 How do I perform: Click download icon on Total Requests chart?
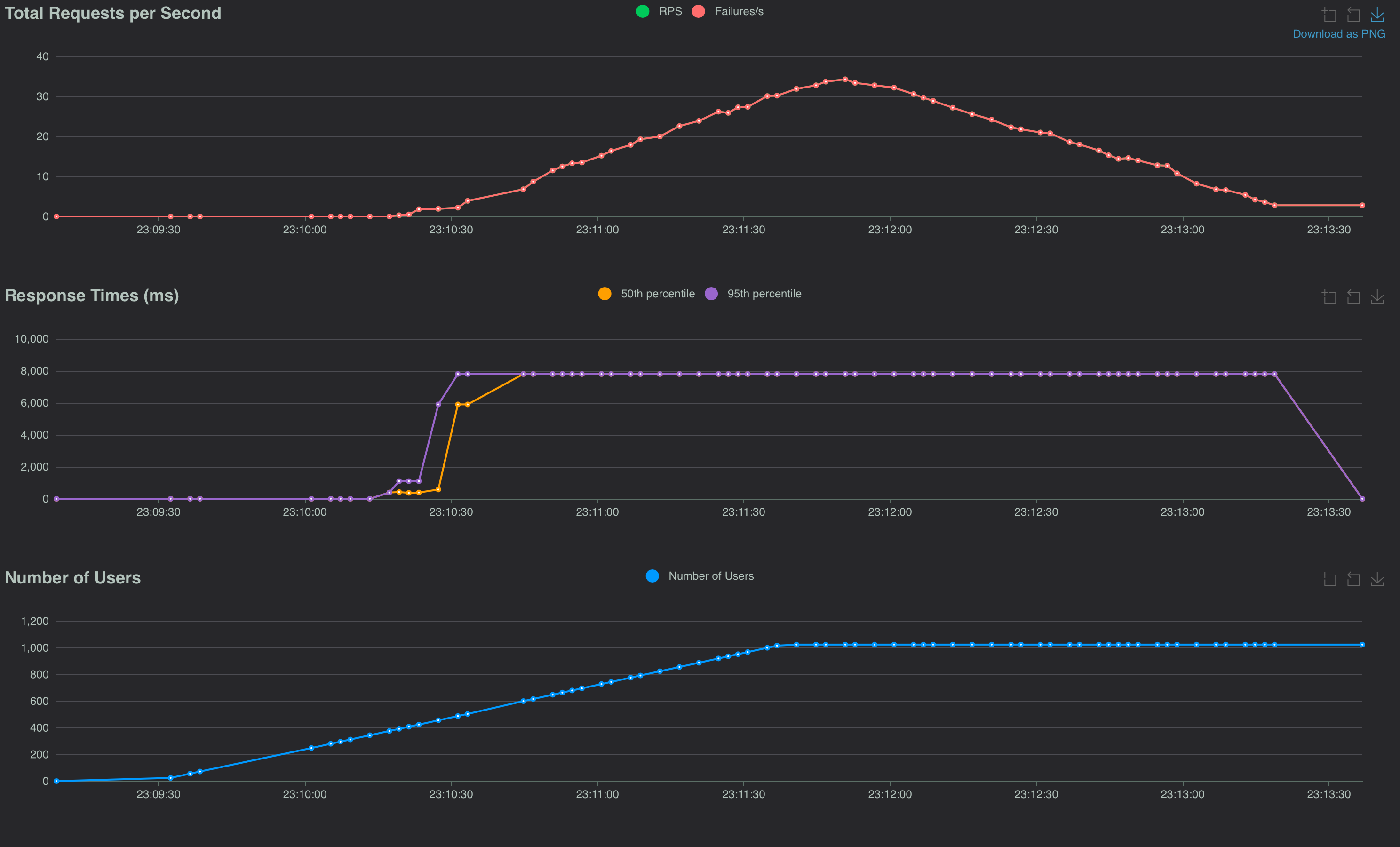pos(1376,14)
